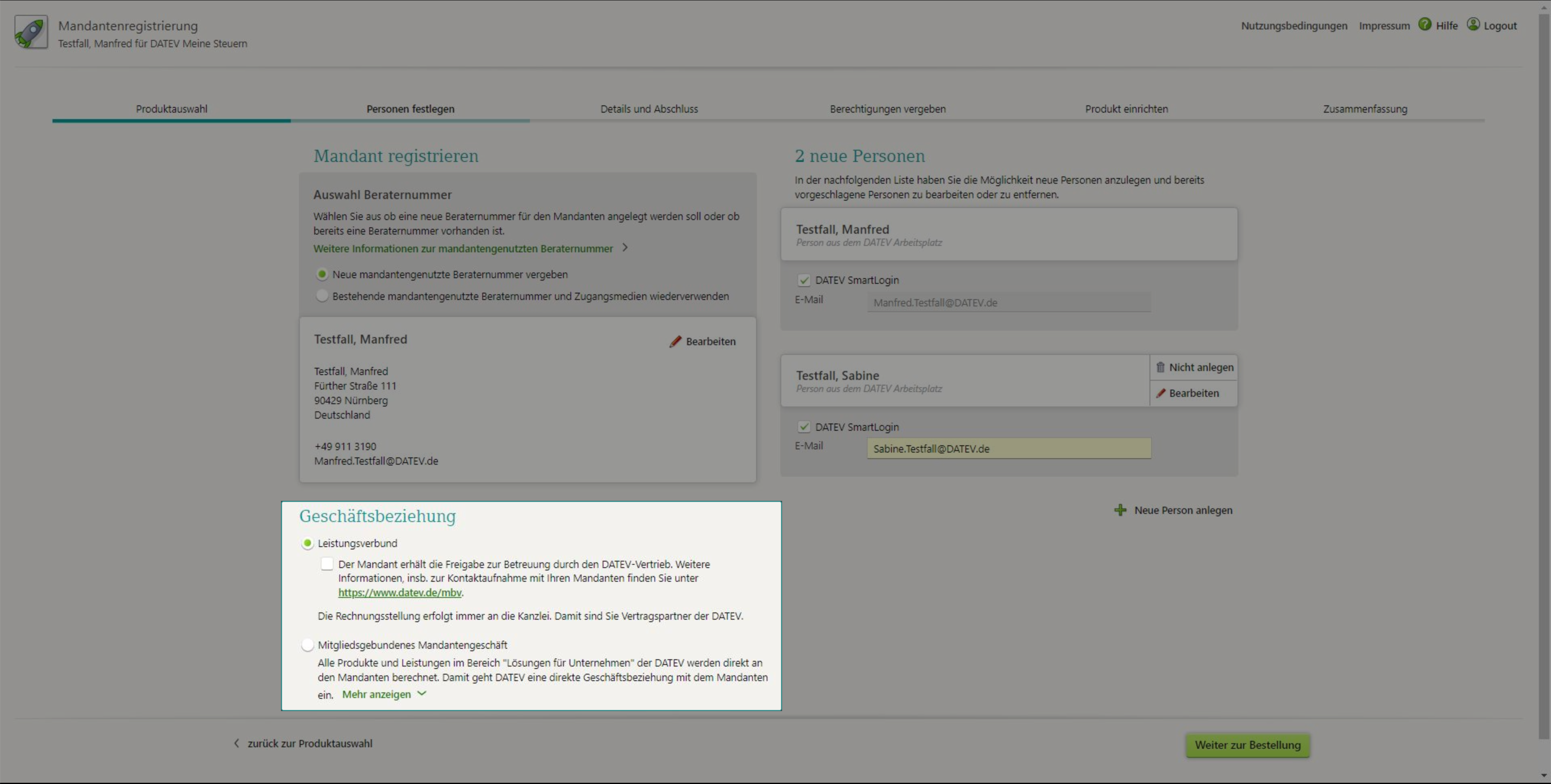This screenshot has height=784, width=1551.
Task: Click the Logout user icon
Action: pos(1473,24)
